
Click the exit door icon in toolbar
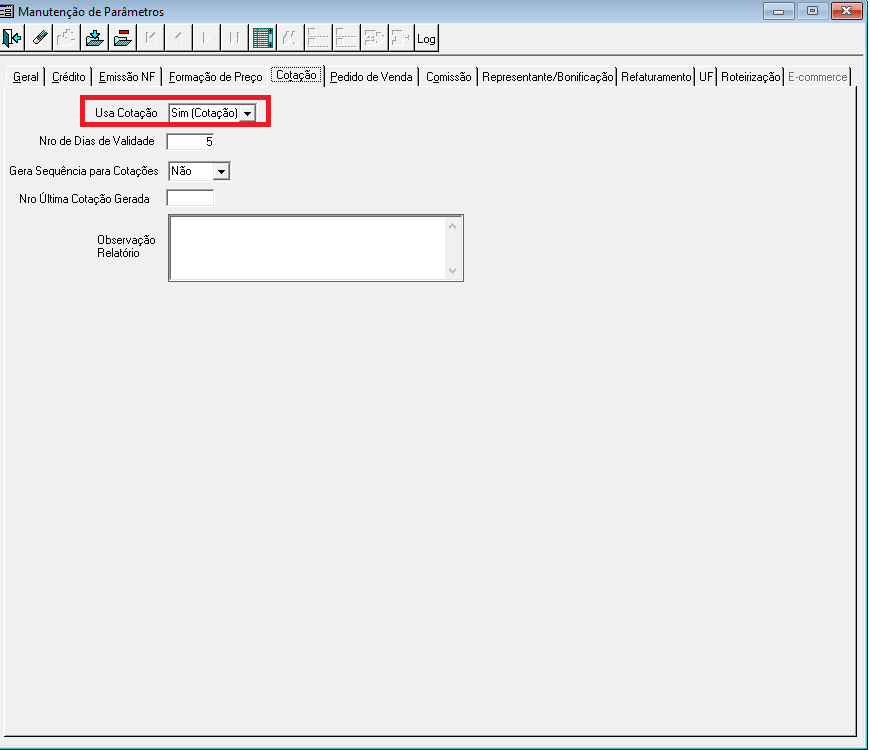pyautogui.click(x=12, y=38)
